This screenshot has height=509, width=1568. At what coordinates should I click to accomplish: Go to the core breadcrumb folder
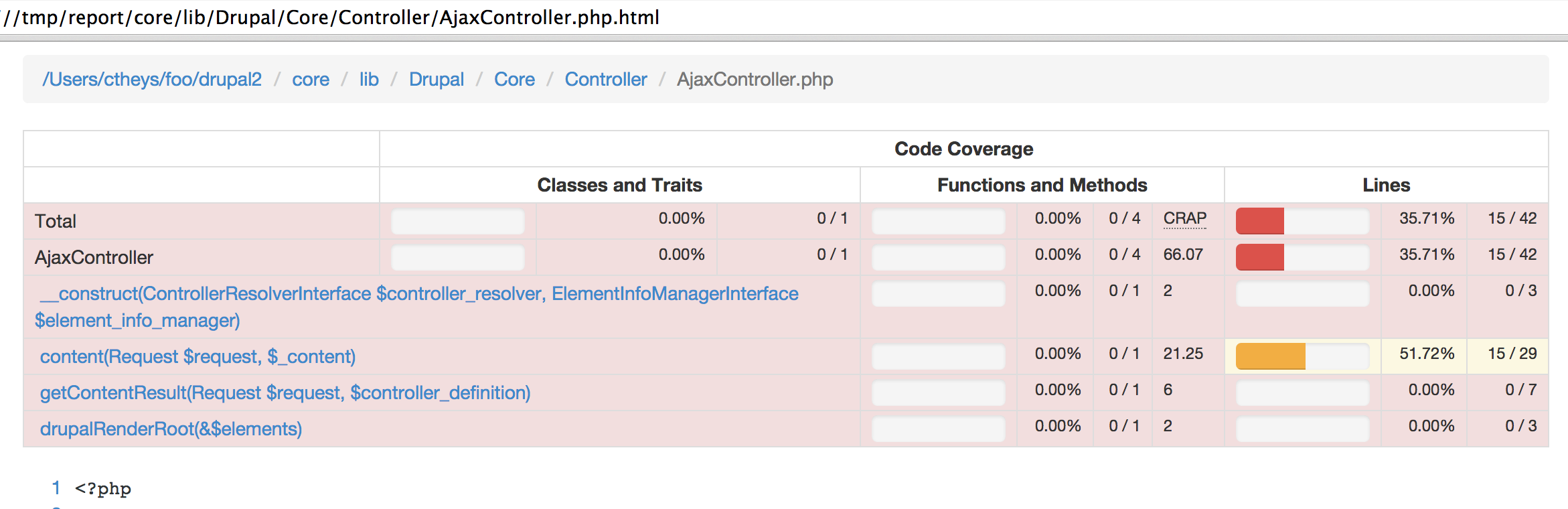coord(311,80)
